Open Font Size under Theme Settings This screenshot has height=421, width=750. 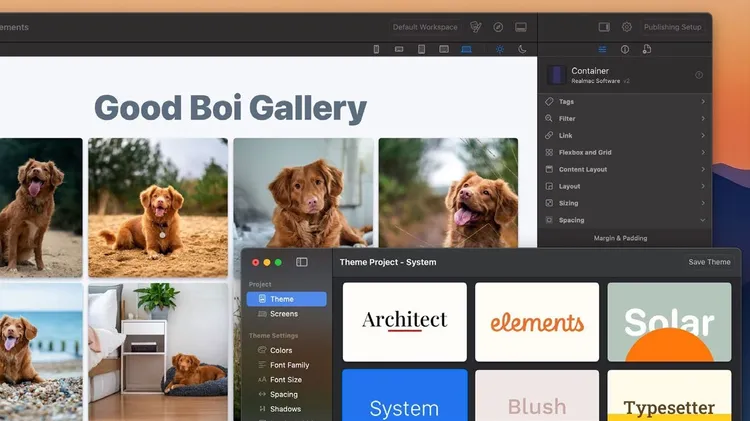287,380
